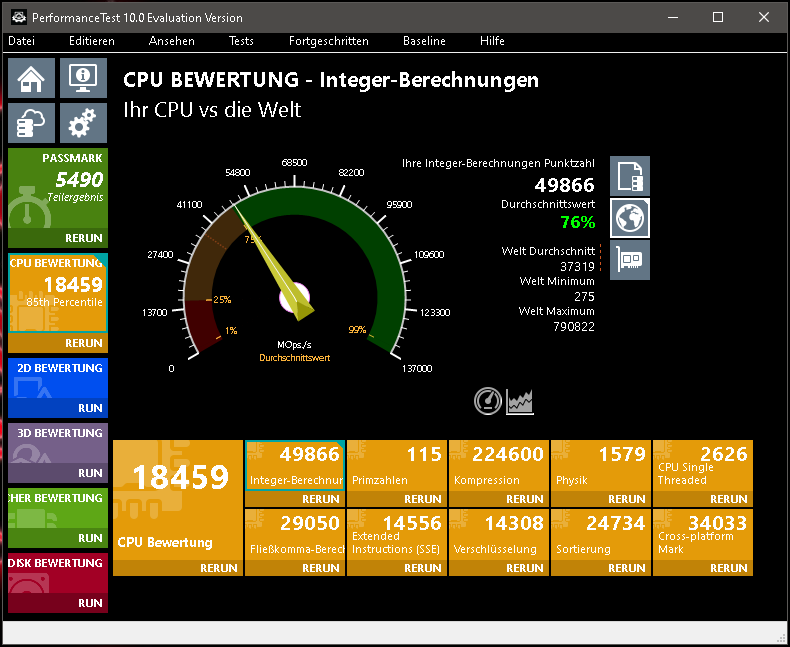This screenshot has height=647, width=790.
Task: Open the Tests menu
Action: pos(241,41)
